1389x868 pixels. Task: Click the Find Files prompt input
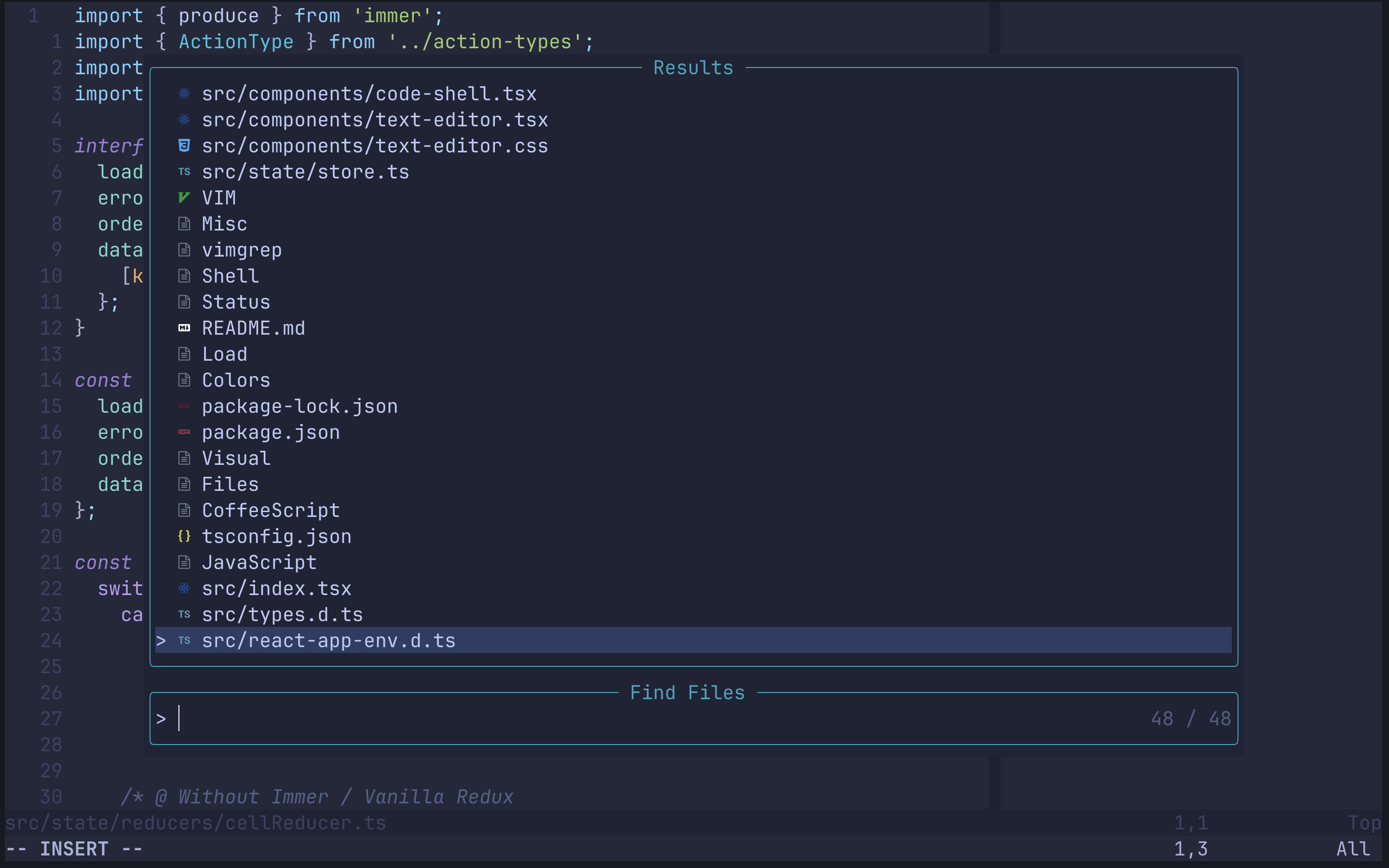coord(631,719)
